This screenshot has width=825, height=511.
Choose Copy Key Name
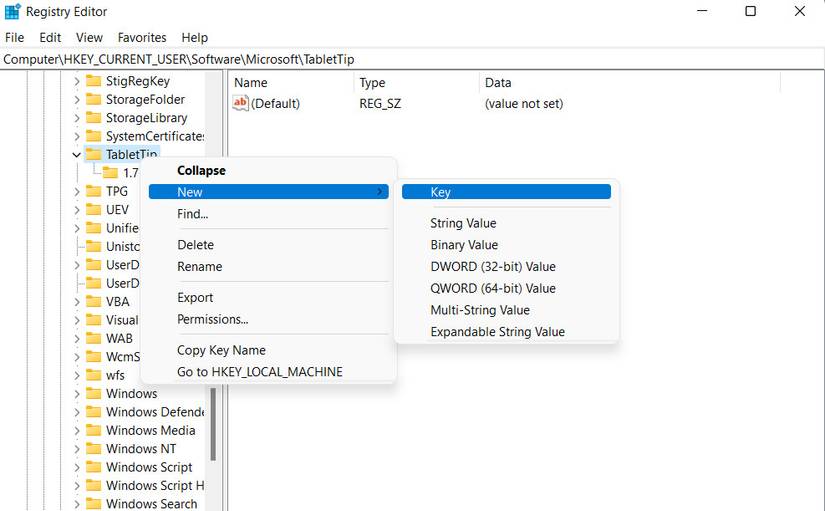coord(269,350)
